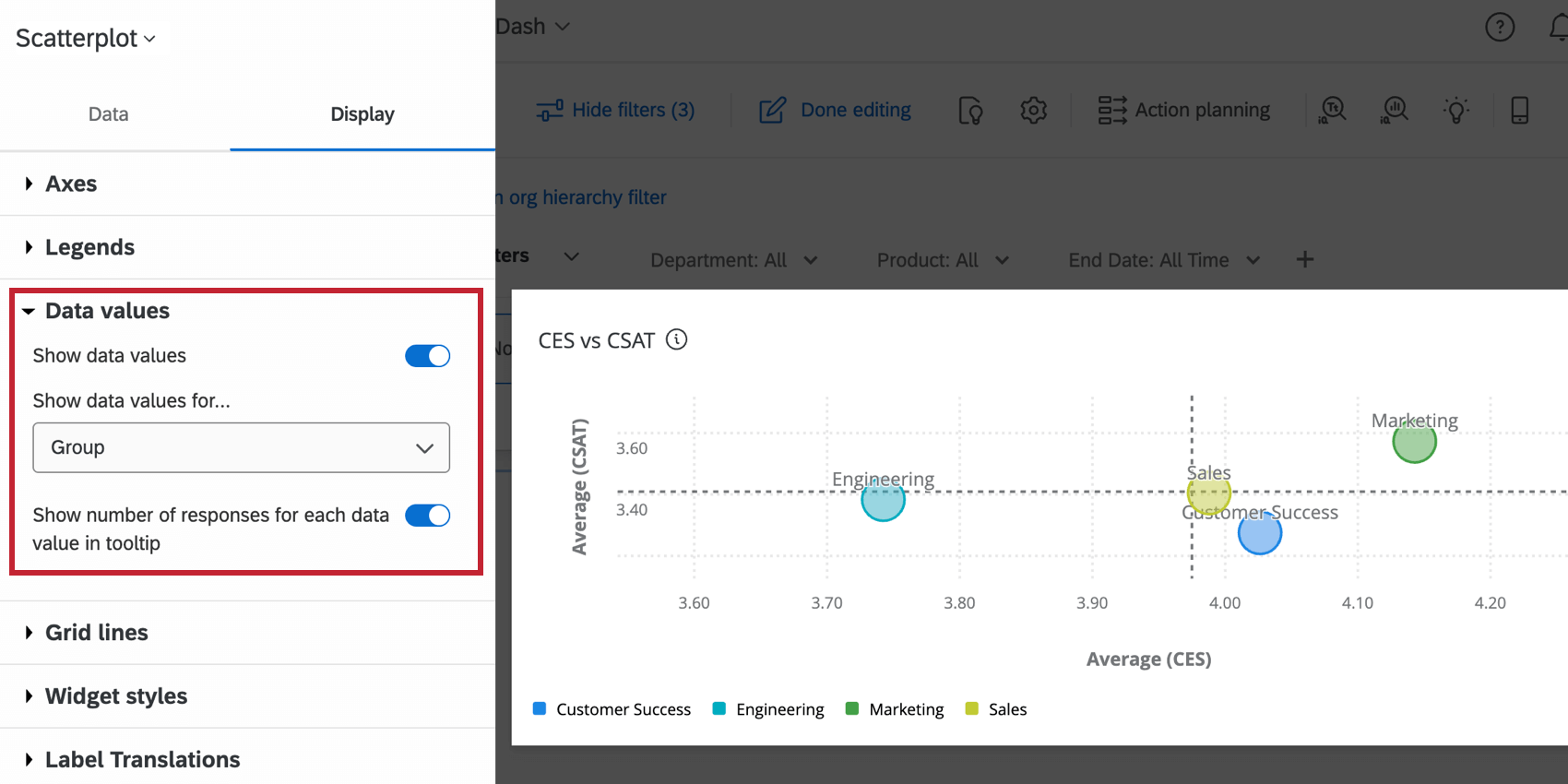1568x784 pixels.
Task: Click Done editing button
Action: [x=835, y=111]
